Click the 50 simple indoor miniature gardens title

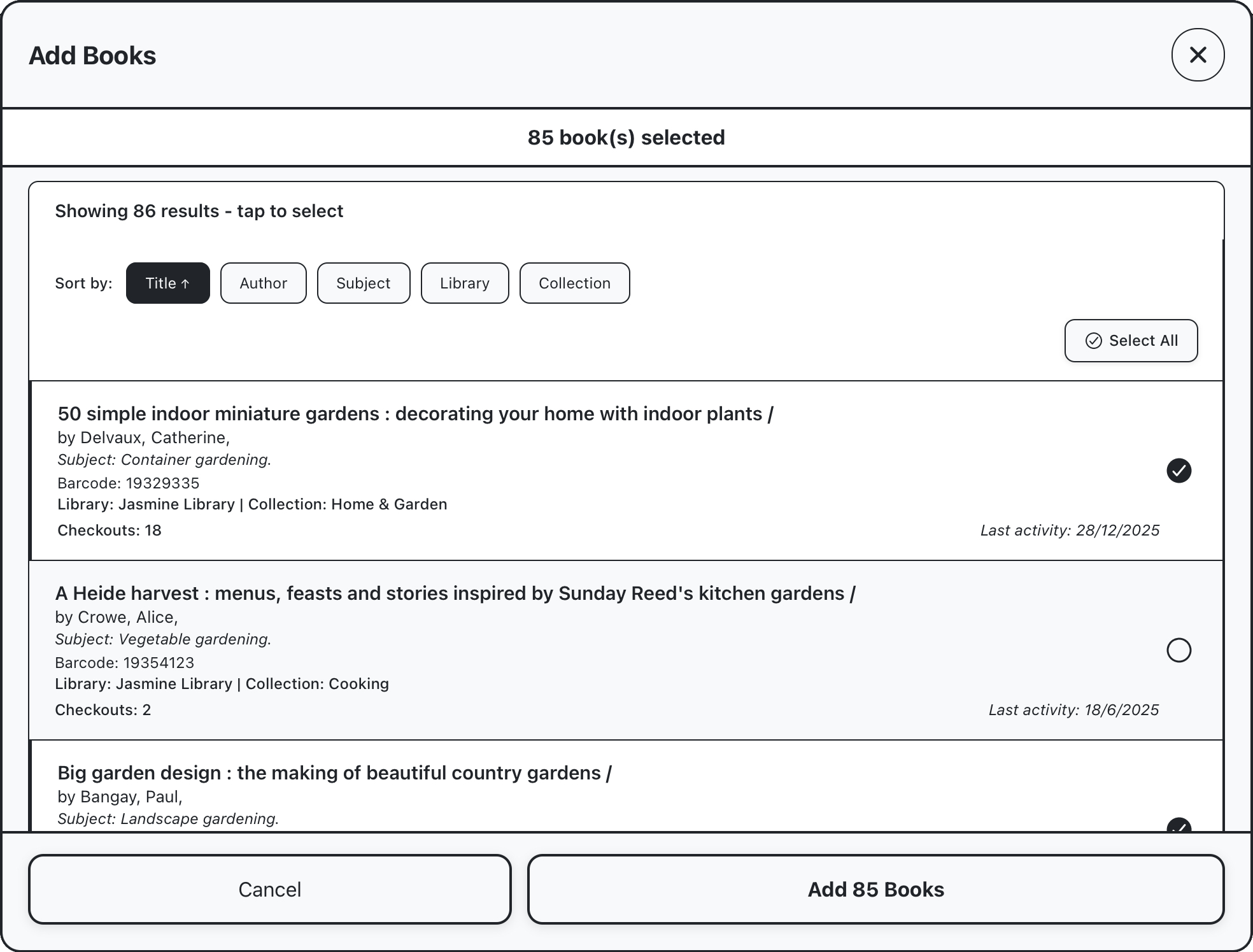415,414
